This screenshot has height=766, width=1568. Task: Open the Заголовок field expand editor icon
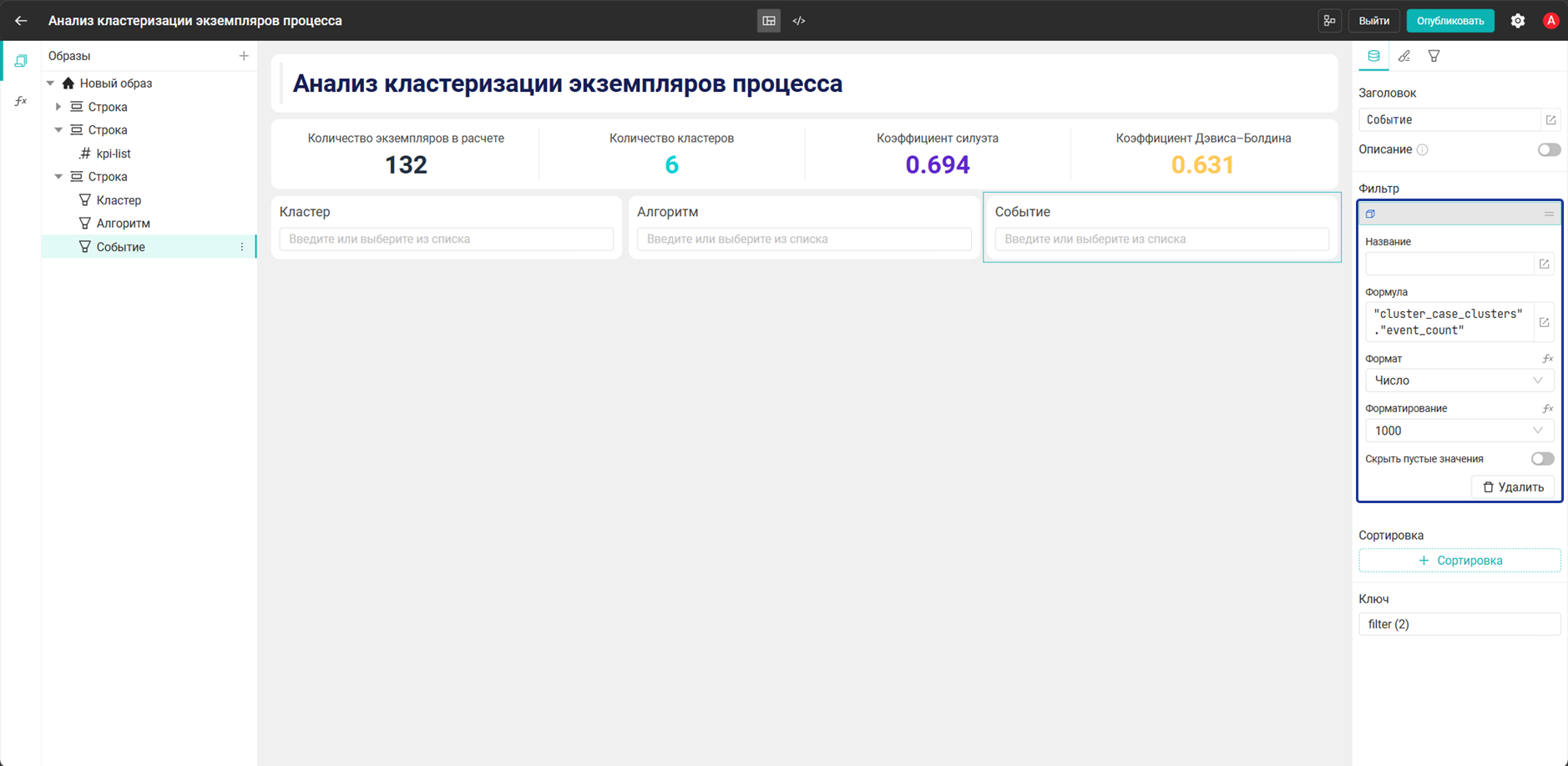(1550, 120)
